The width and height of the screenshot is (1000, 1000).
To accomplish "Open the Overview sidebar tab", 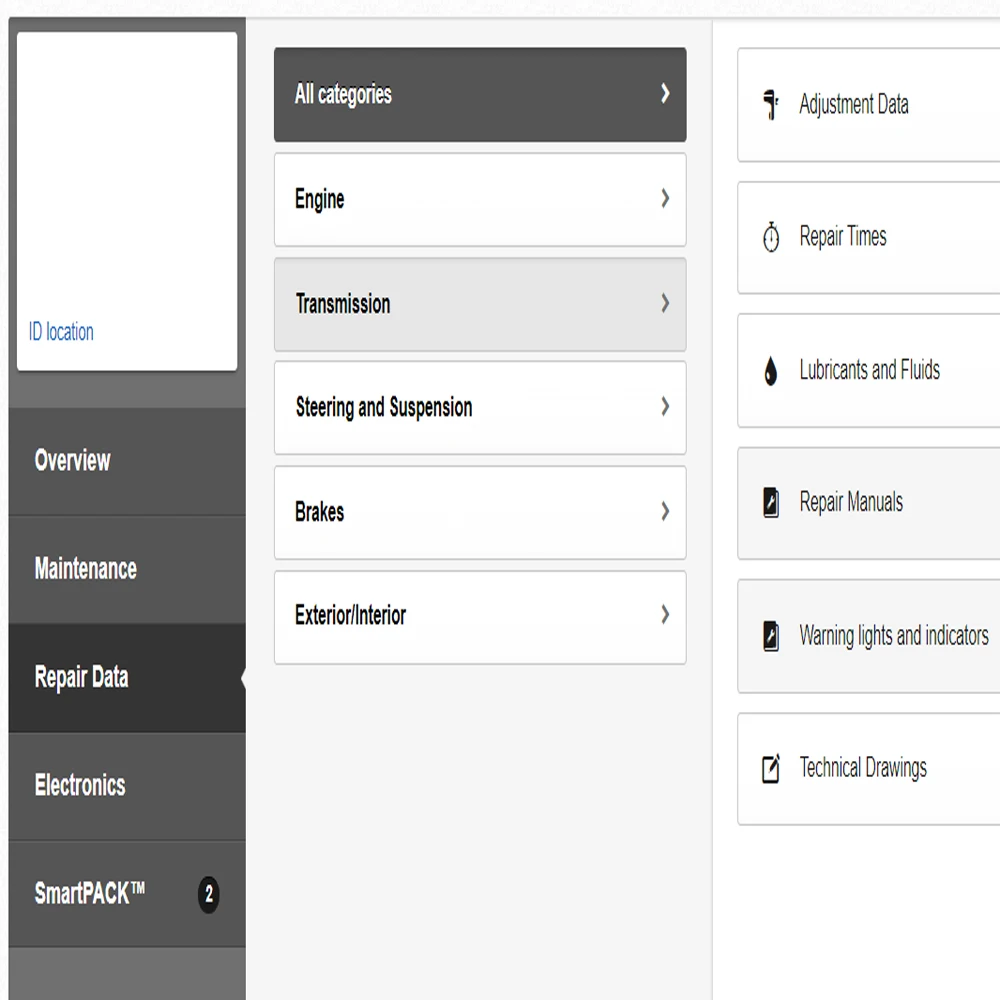I will 73,461.
